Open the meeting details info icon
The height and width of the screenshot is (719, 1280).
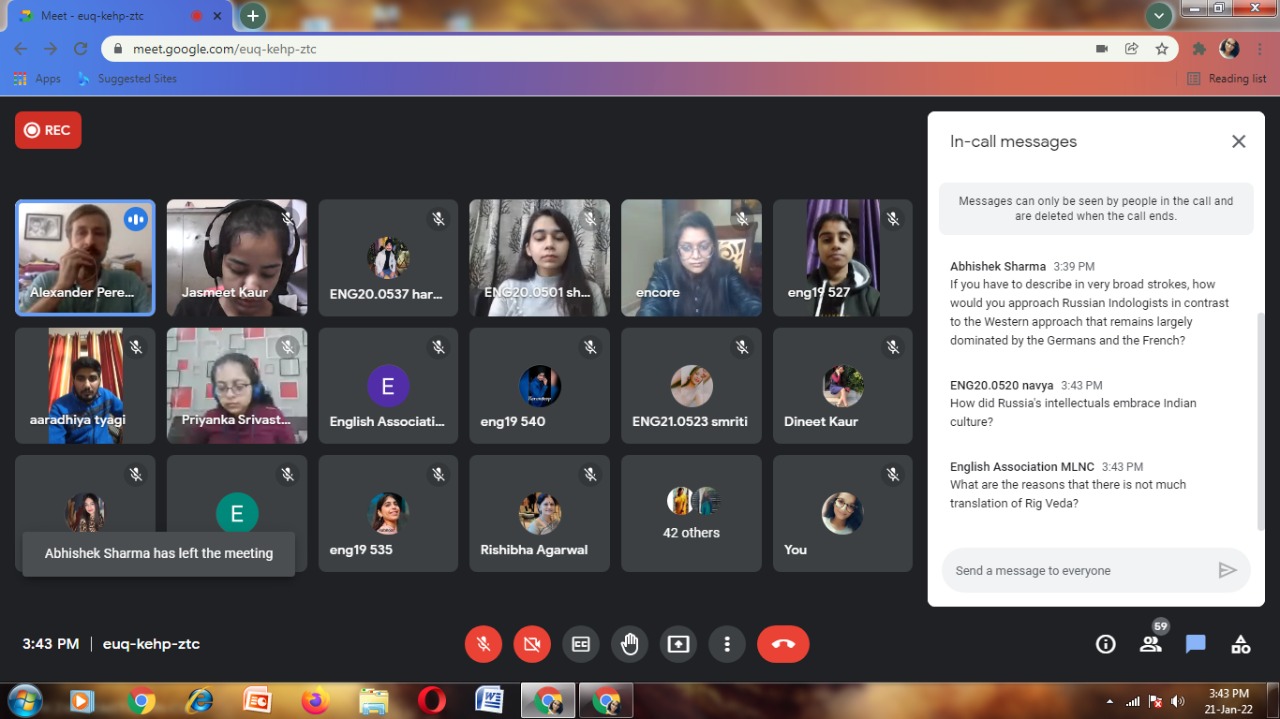coord(1105,644)
